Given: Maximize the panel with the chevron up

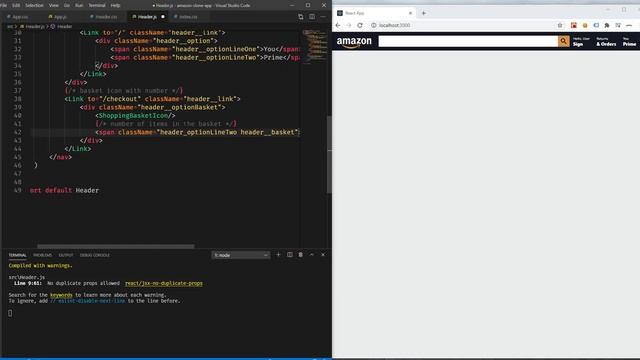Looking at the screenshot, I should click(312, 255).
